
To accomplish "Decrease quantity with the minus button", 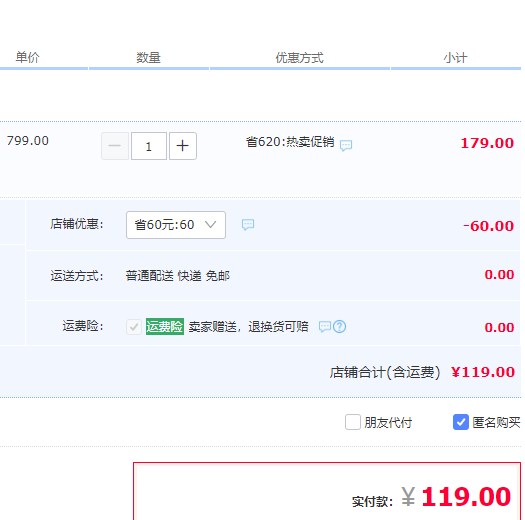I will pos(115,146).
